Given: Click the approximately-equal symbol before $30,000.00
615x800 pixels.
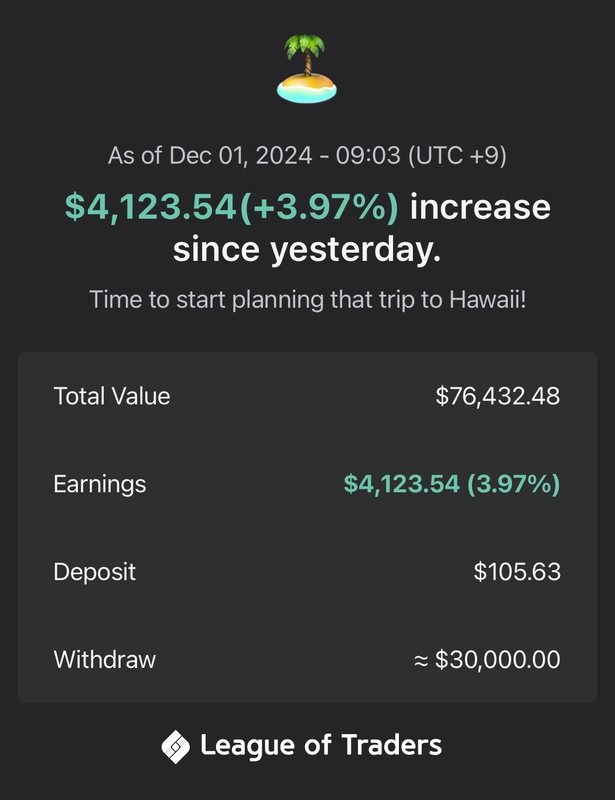Looking at the screenshot, I should coord(421,661).
